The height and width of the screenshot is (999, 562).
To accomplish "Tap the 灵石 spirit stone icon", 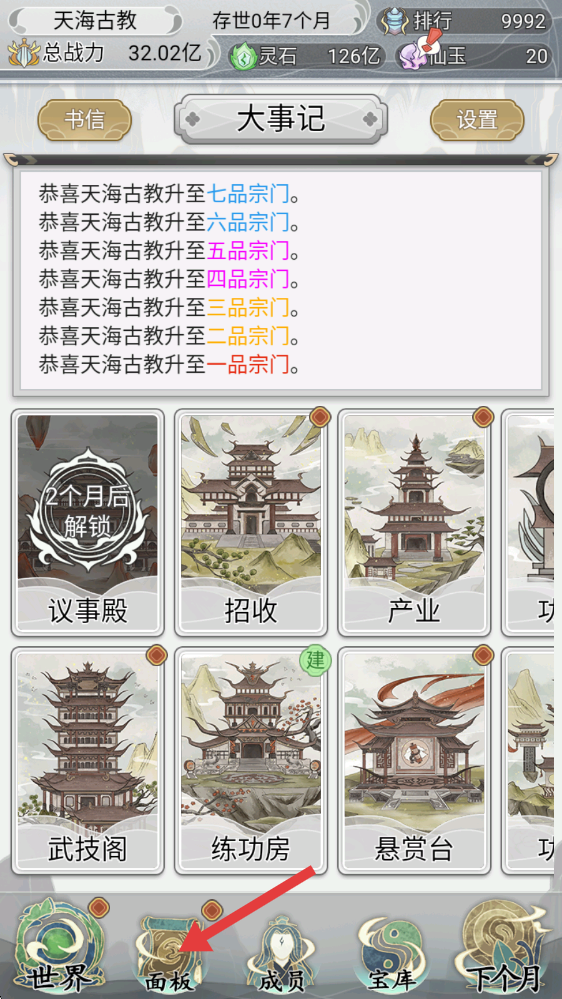I will pos(242,56).
